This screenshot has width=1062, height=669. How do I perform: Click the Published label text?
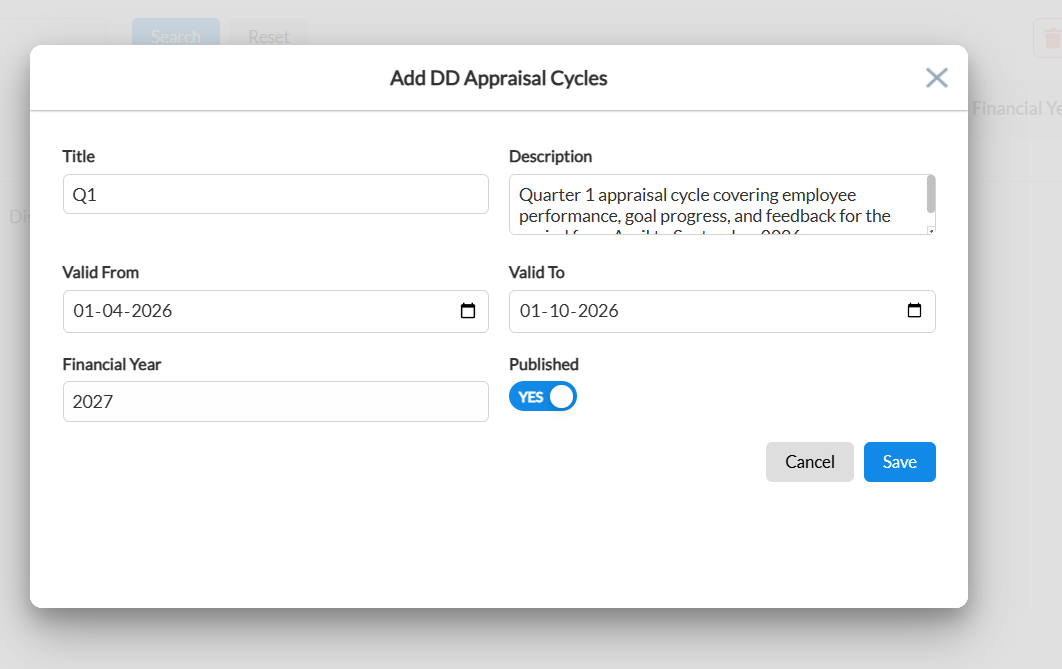tap(544, 364)
